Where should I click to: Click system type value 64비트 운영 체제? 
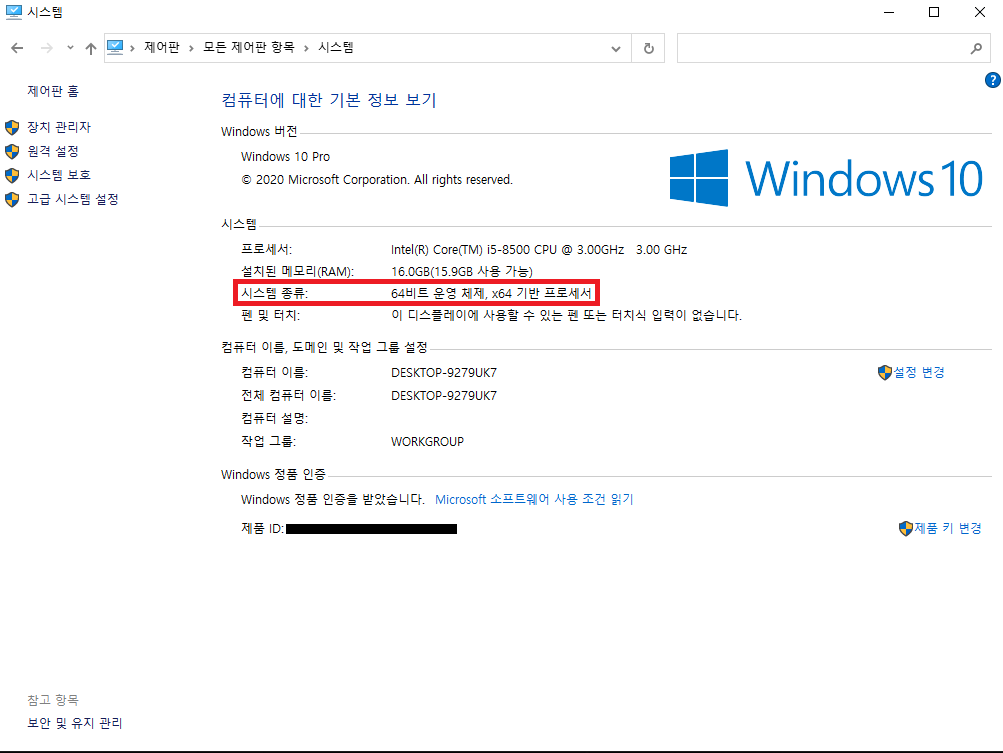[491, 294]
